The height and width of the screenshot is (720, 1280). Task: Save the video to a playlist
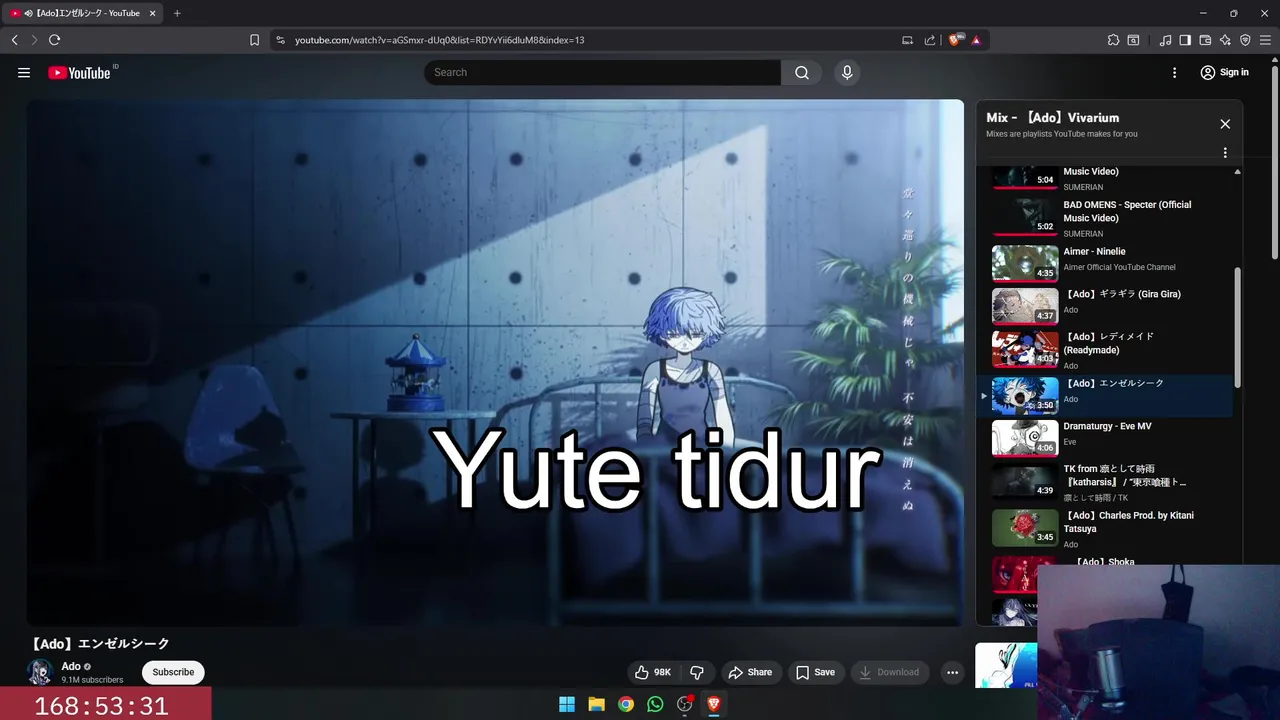[815, 672]
